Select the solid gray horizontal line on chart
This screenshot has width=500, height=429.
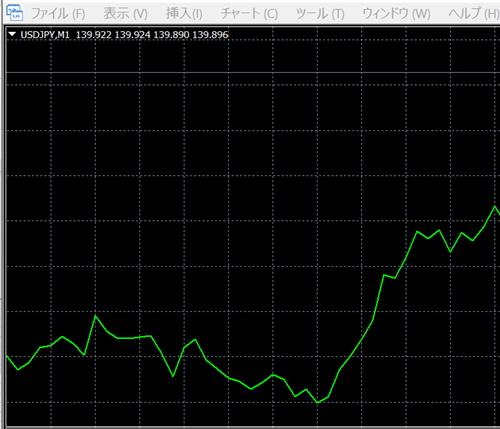tap(253, 72)
